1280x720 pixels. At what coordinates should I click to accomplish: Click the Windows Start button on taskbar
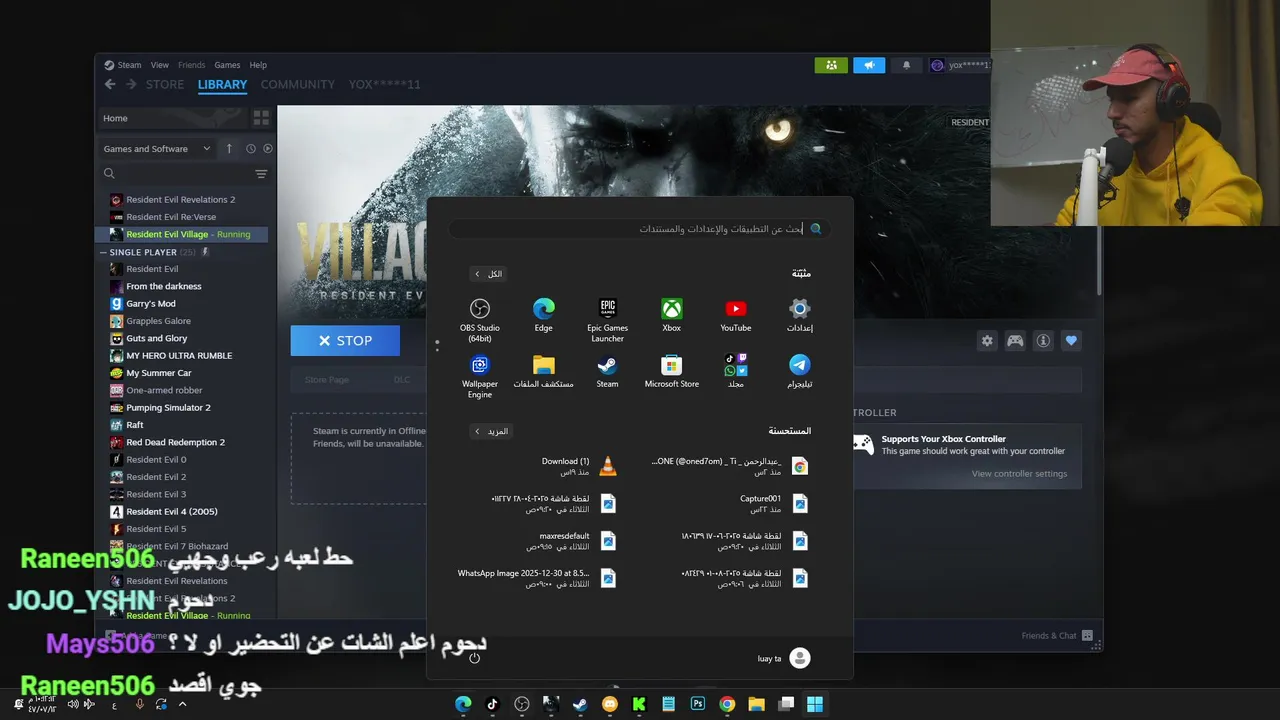[815, 704]
